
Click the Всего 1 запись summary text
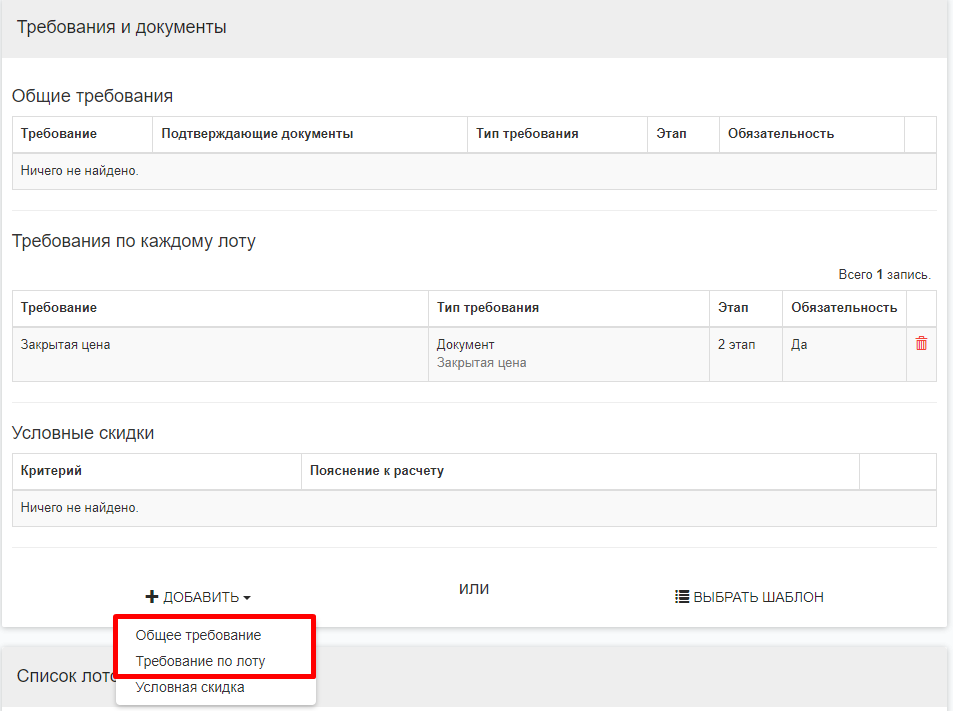pyautogui.click(x=884, y=274)
